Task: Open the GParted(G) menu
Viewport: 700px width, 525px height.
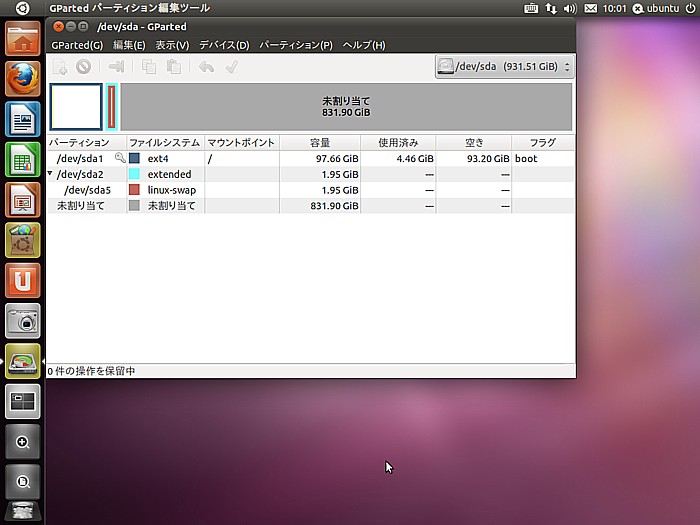Action: [77, 45]
